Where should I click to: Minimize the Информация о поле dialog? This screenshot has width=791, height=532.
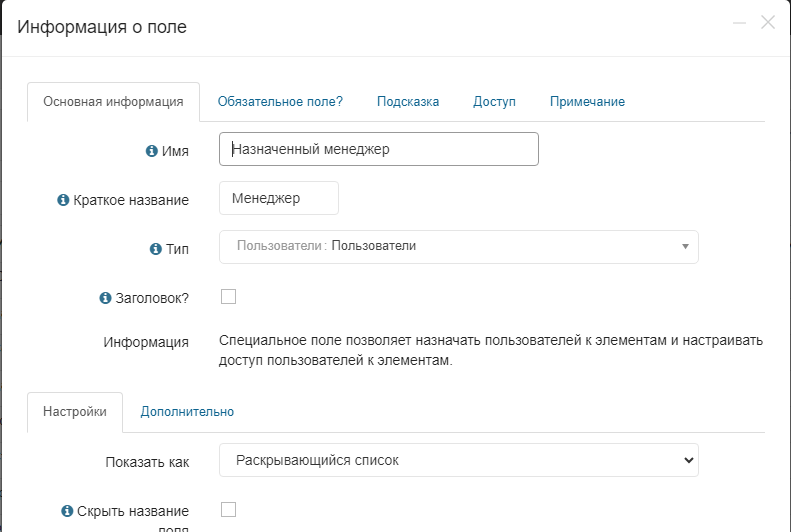(739, 23)
